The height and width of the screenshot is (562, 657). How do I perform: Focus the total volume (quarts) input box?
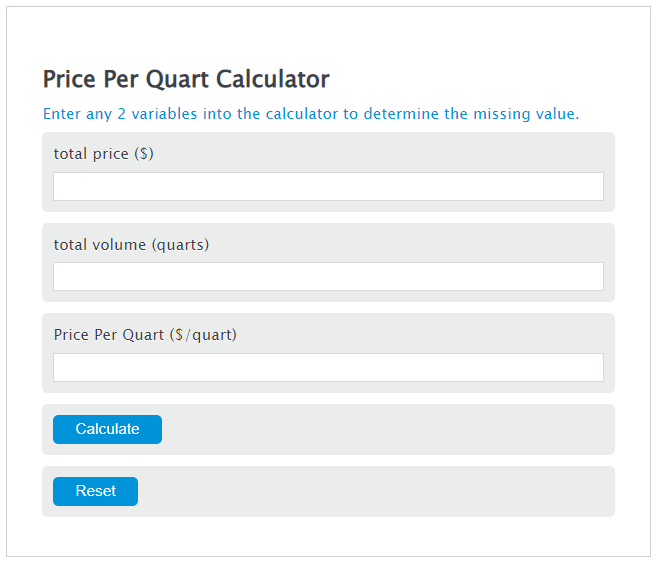(x=328, y=276)
